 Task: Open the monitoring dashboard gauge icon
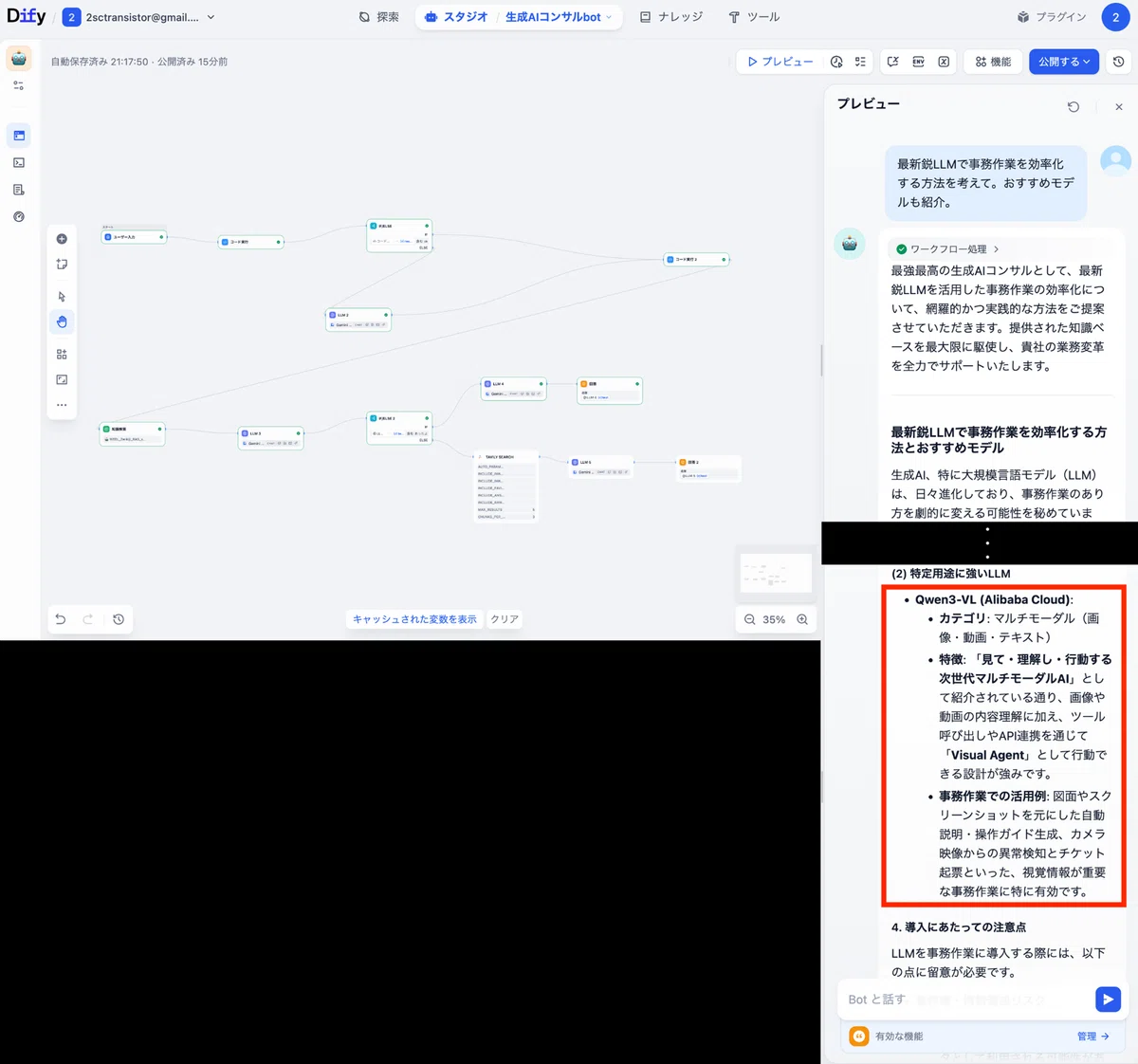pos(19,217)
